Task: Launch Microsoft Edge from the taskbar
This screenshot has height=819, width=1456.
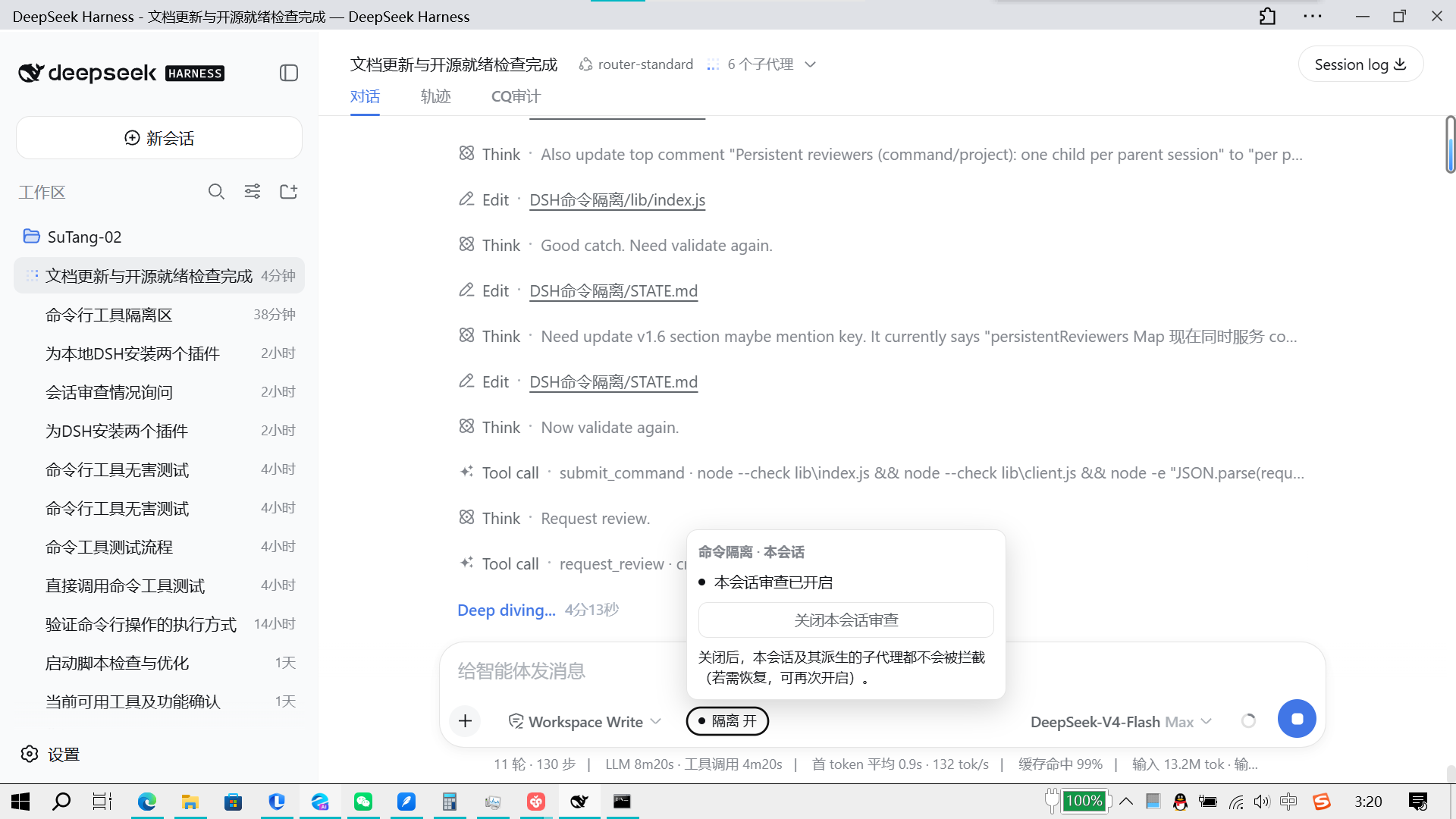Action: (x=146, y=802)
